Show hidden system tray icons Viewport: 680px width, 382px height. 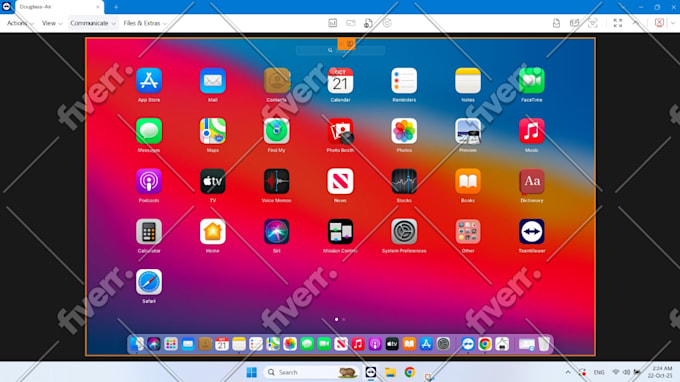[x=568, y=372]
